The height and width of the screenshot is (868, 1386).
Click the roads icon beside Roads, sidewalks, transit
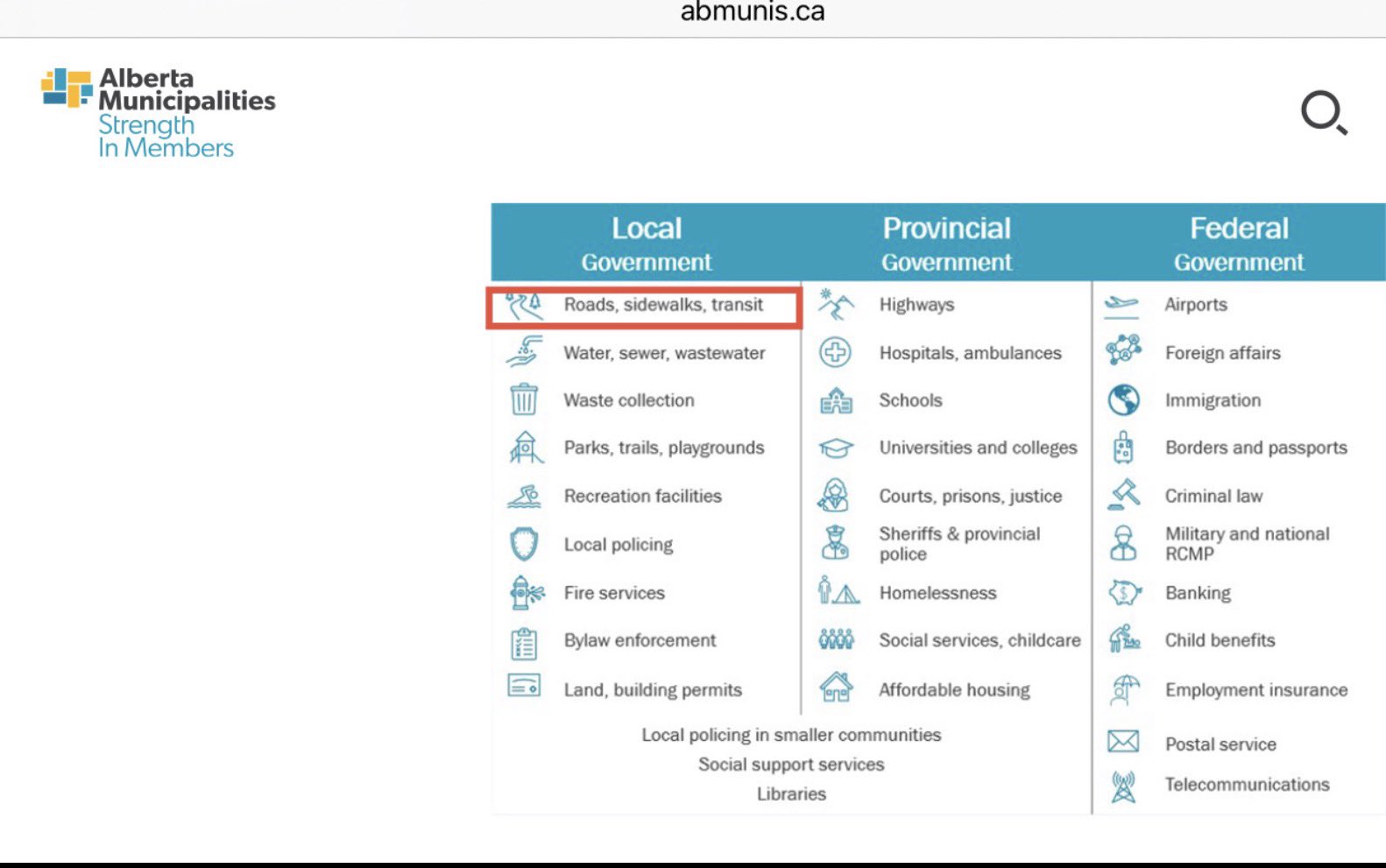(524, 306)
